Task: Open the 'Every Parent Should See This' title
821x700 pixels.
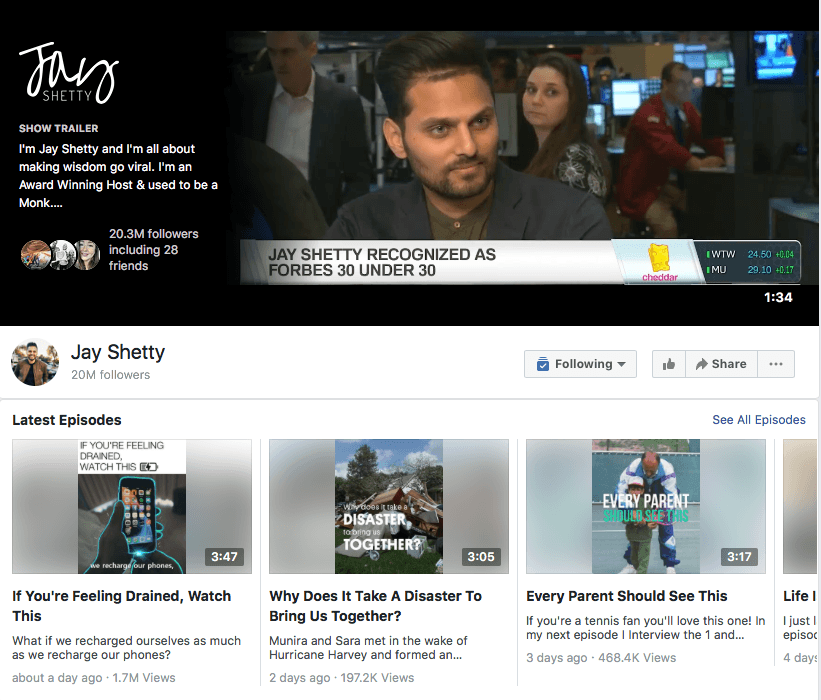Action: [x=627, y=596]
